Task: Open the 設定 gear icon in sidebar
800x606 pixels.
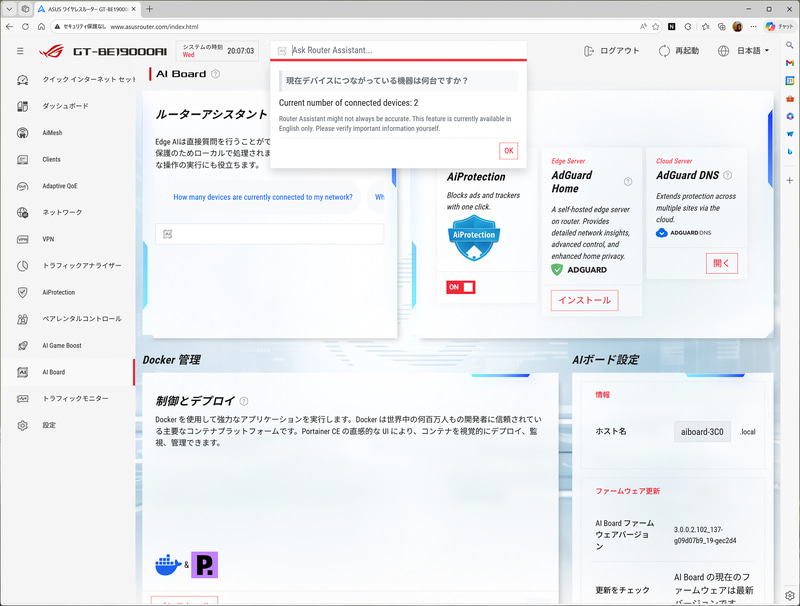Action: pyautogui.click(x=22, y=425)
